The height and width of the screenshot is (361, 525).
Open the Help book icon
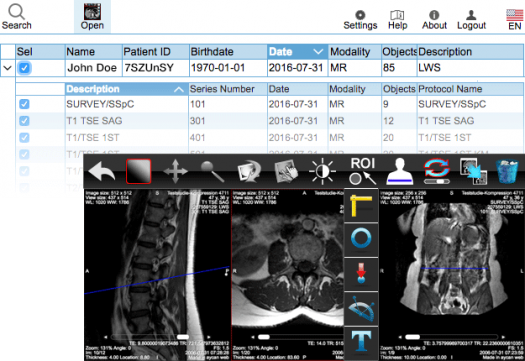(x=397, y=15)
